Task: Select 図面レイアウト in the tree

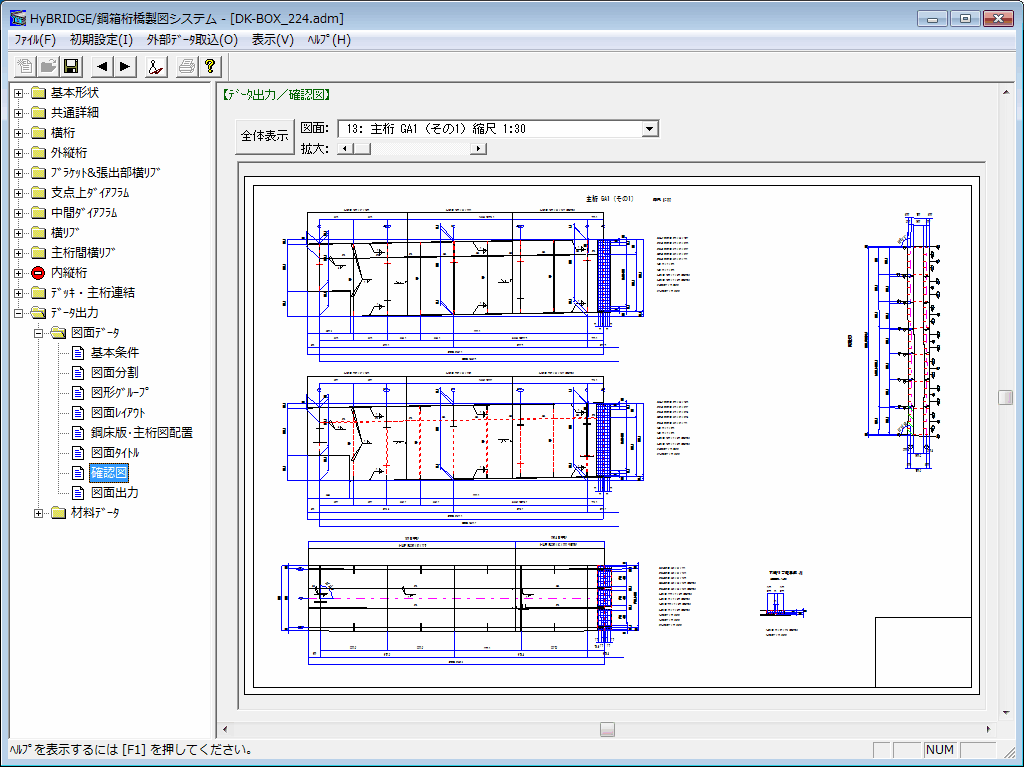Action: pyautogui.click(x=117, y=413)
